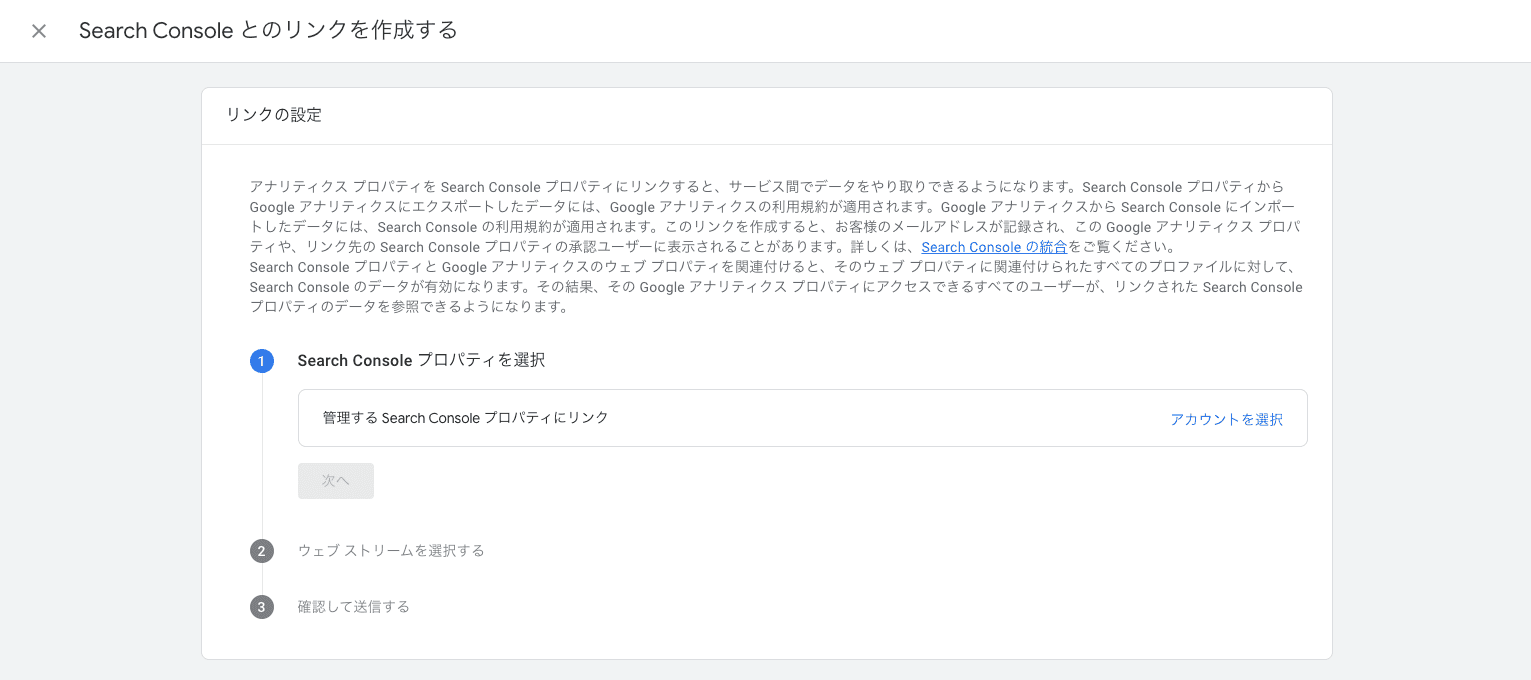Screen dimensions: 1531x680
Task: Click the dialog title Search Console とのリンクを作成する
Action: click(270, 30)
